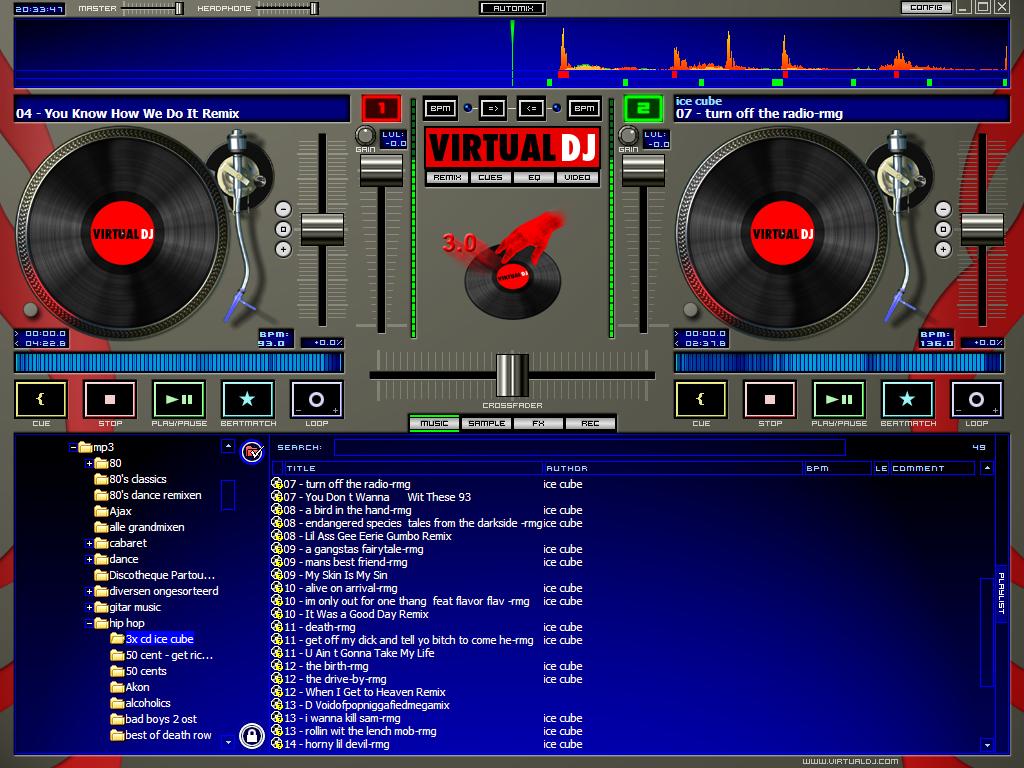The image size is (1024, 768).
Task: Click the right deck Beatmatch star button
Action: click(908, 399)
